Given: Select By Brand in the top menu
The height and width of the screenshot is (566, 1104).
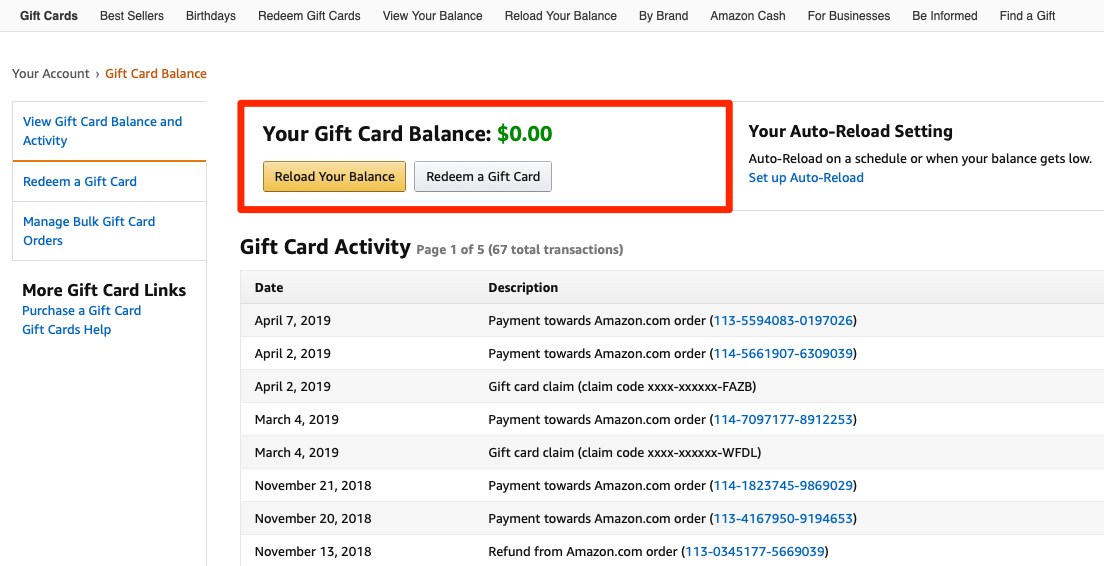Looking at the screenshot, I should (663, 15).
